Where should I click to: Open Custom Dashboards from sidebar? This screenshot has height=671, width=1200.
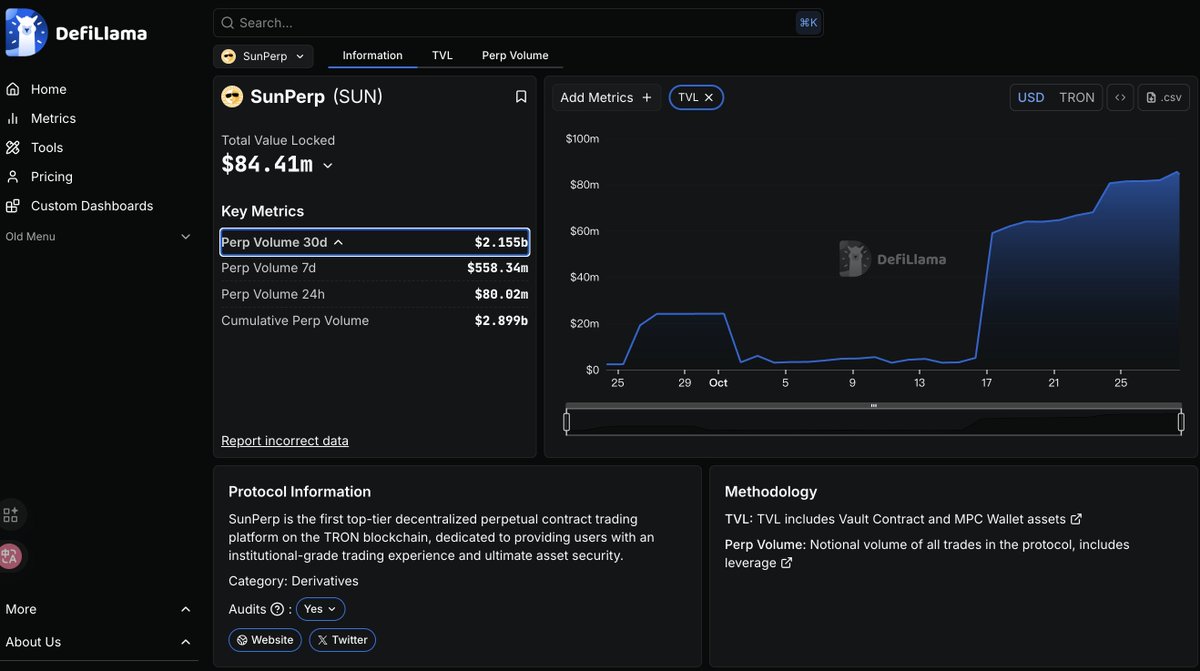point(91,206)
